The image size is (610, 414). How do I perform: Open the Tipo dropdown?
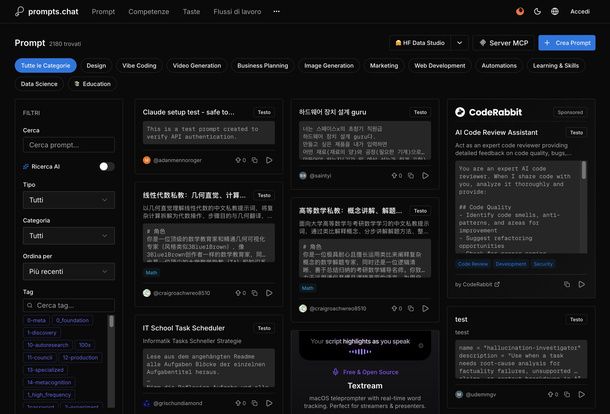click(x=69, y=200)
